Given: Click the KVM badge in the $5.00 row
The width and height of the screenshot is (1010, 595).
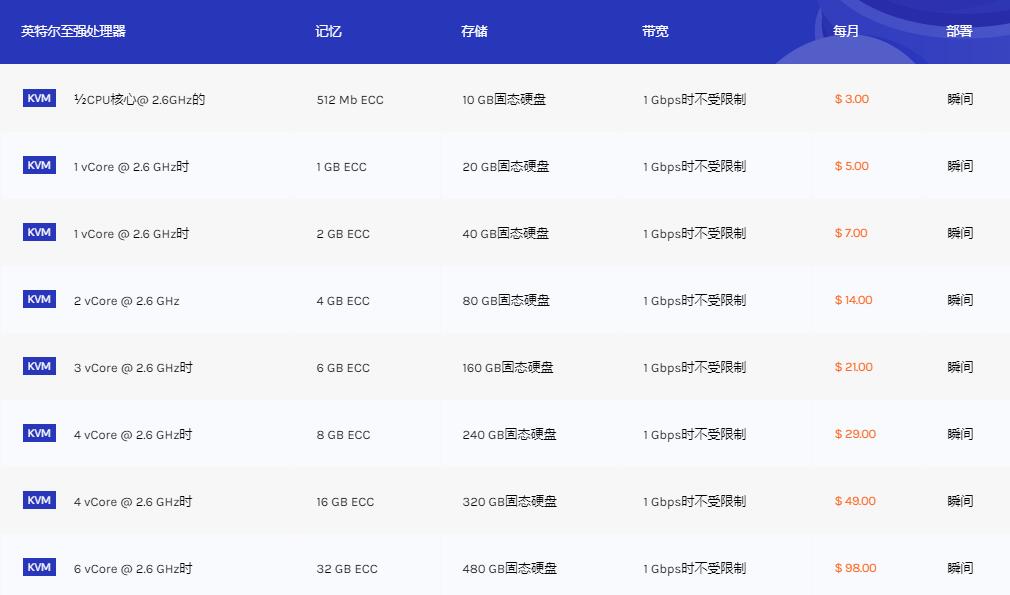Looking at the screenshot, I should click(39, 165).
